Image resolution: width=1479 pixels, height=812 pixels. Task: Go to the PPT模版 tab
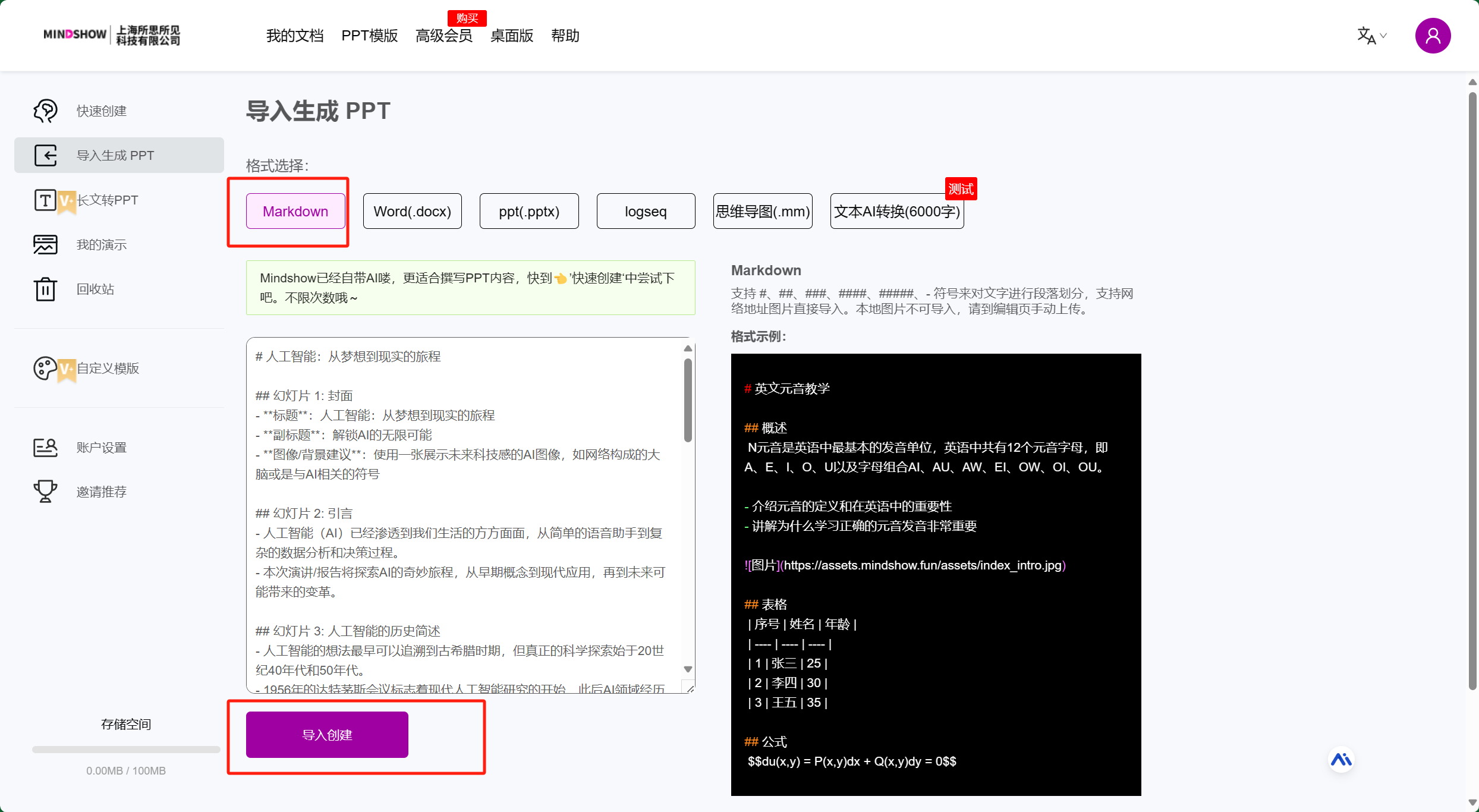pos(369,36)
